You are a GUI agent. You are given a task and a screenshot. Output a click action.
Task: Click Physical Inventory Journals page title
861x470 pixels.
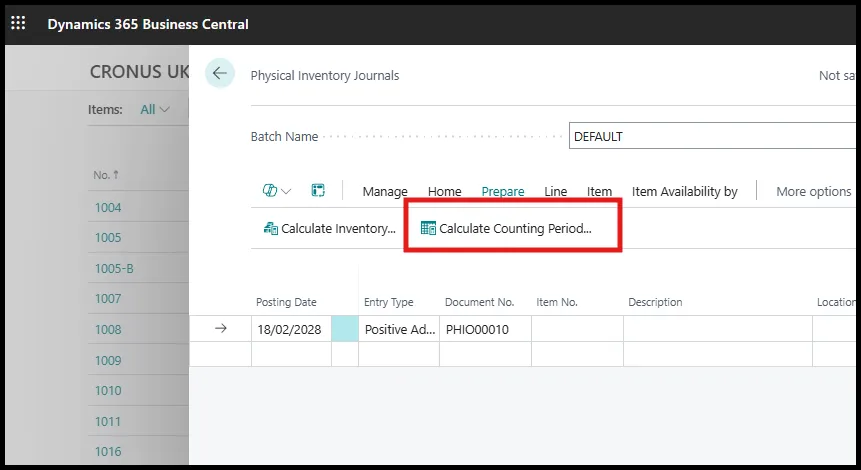[325, 76]
